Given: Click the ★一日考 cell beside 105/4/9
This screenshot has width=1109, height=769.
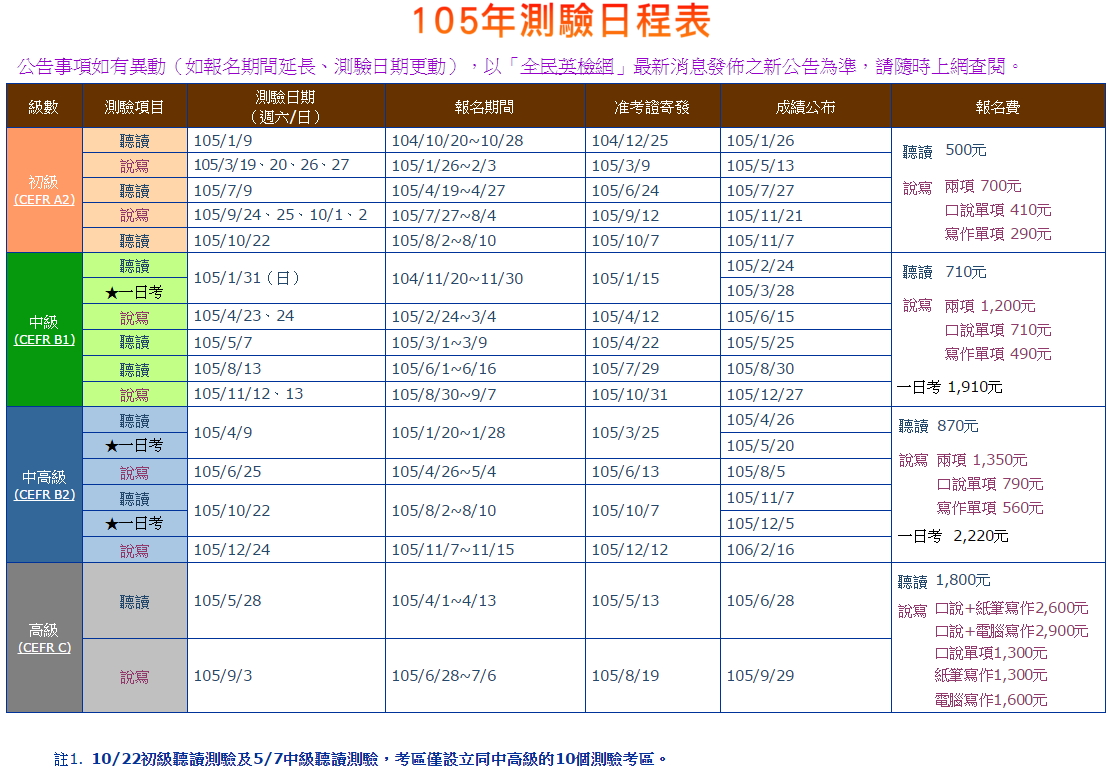Looking at the screenshot, I should point(134,446).
